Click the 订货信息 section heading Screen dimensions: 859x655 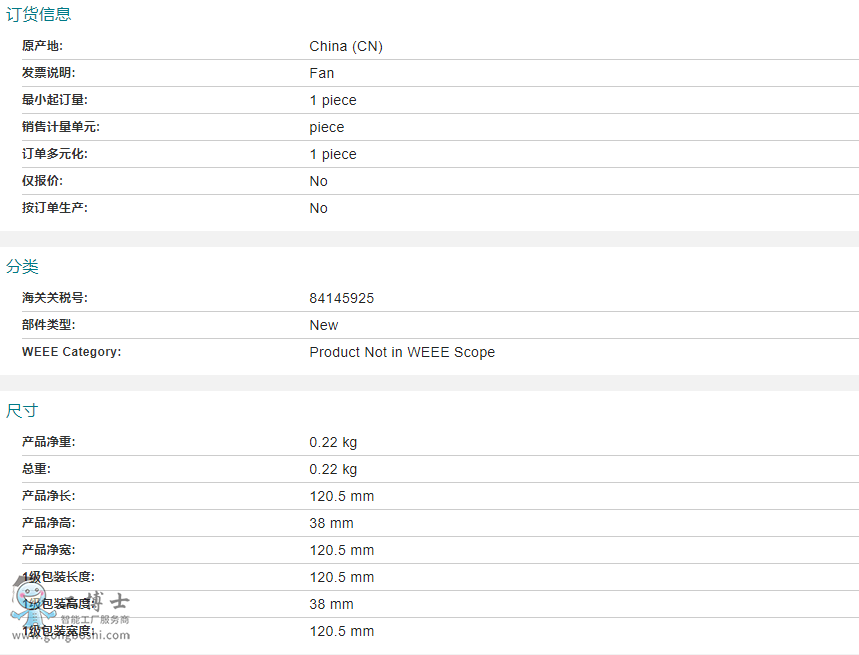[x=39, y=14]
